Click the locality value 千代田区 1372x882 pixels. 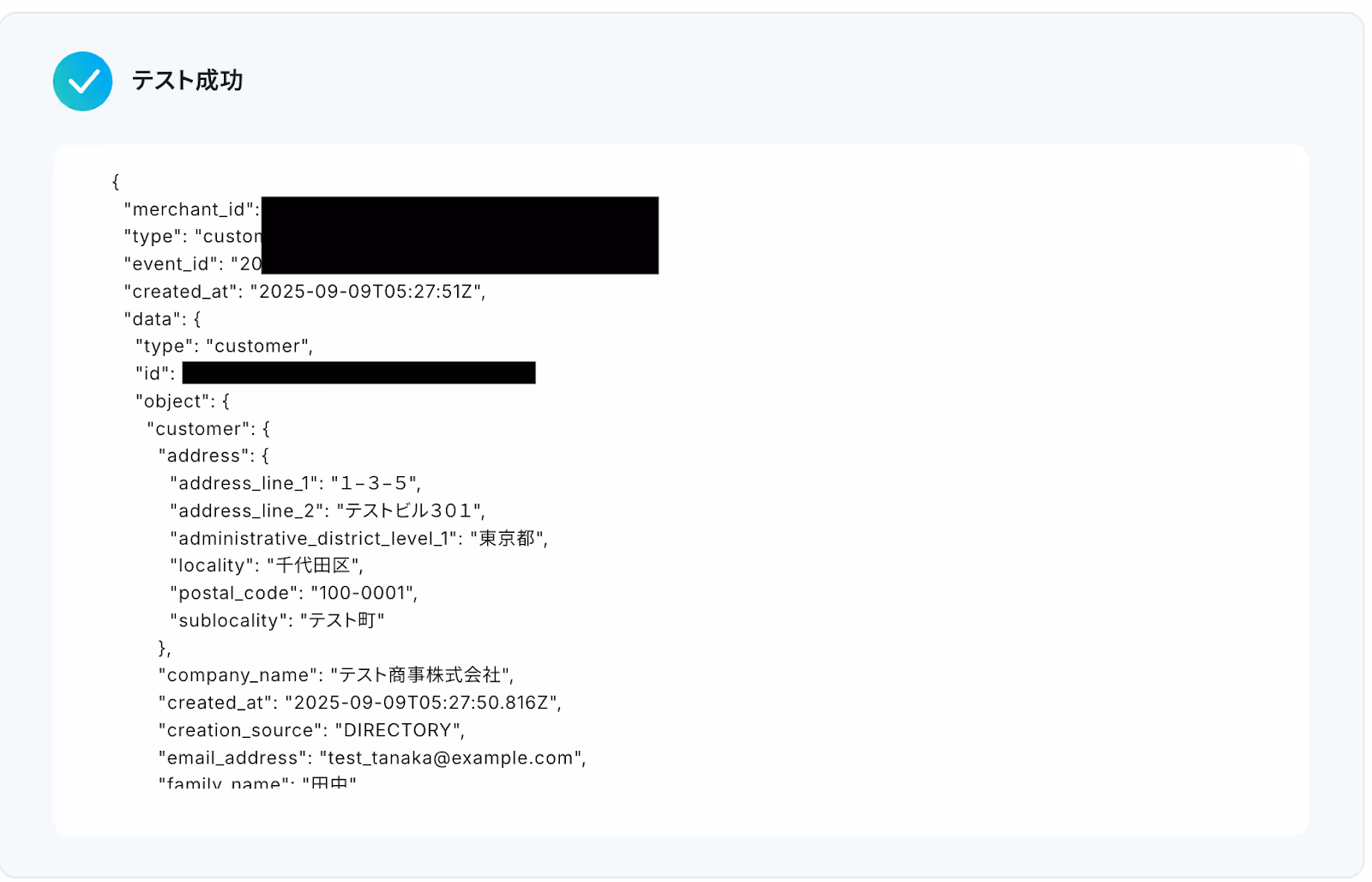(313, 566)
